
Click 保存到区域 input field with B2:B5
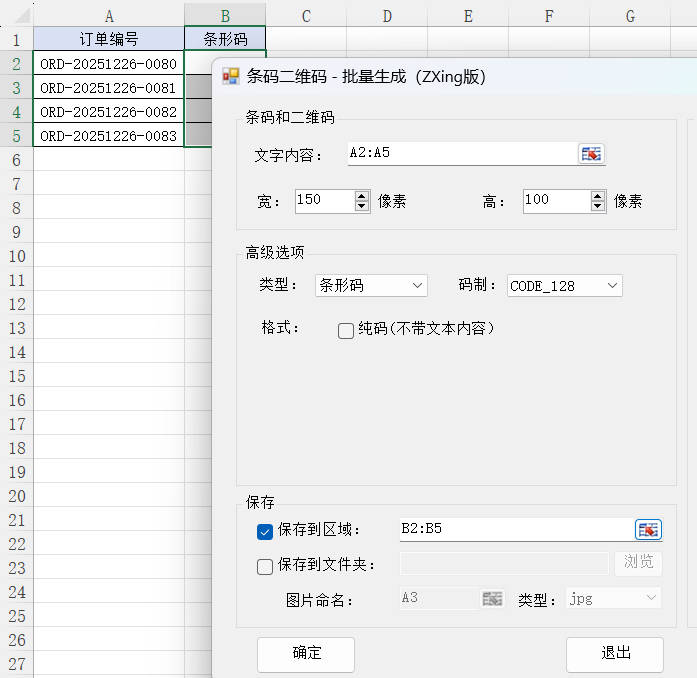[514, 529]
